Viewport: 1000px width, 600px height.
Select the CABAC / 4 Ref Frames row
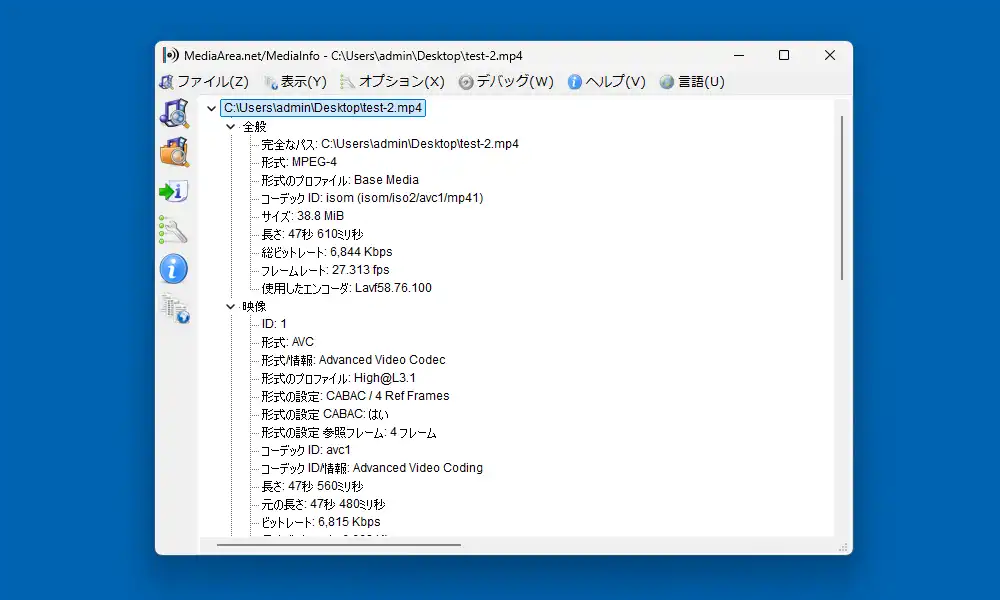pos(355,396)
